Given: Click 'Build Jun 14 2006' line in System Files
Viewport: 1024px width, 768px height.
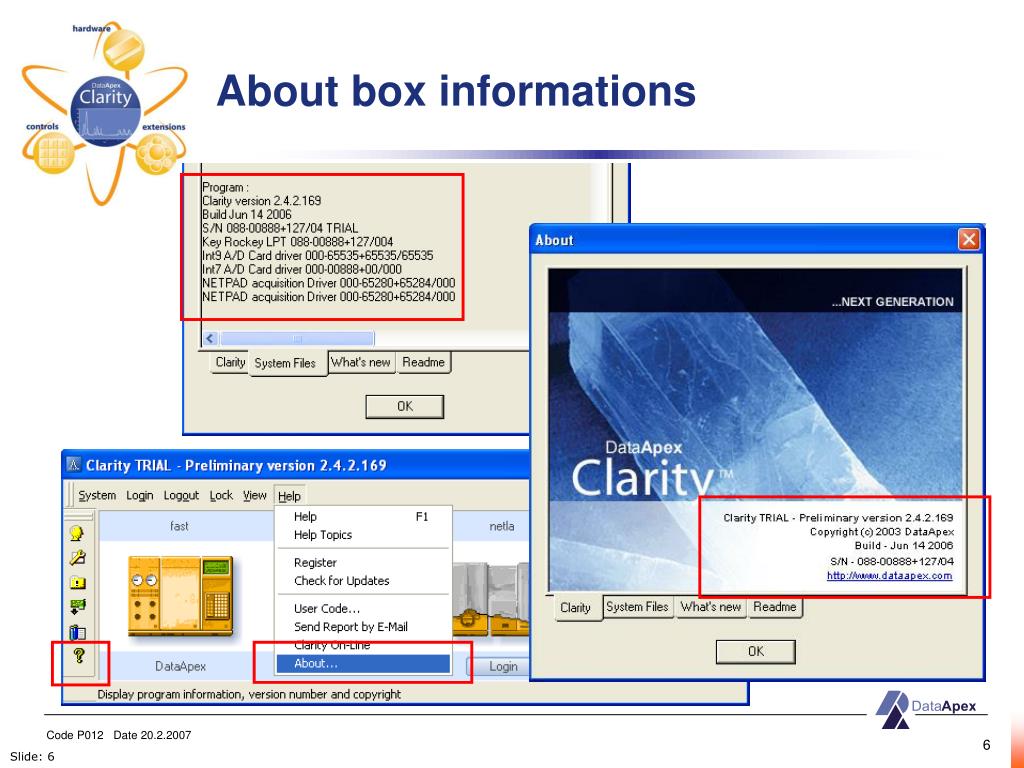Looking at the screenshot, I should pos(247,215).
